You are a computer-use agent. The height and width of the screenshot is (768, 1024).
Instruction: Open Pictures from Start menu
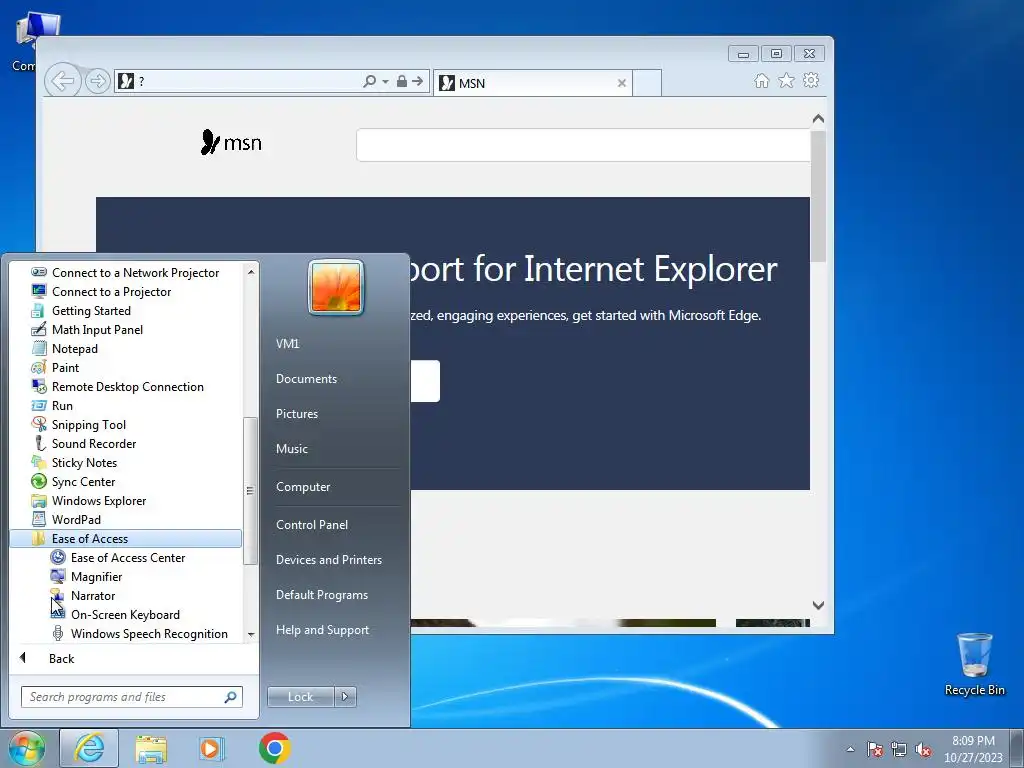point(297,414)
